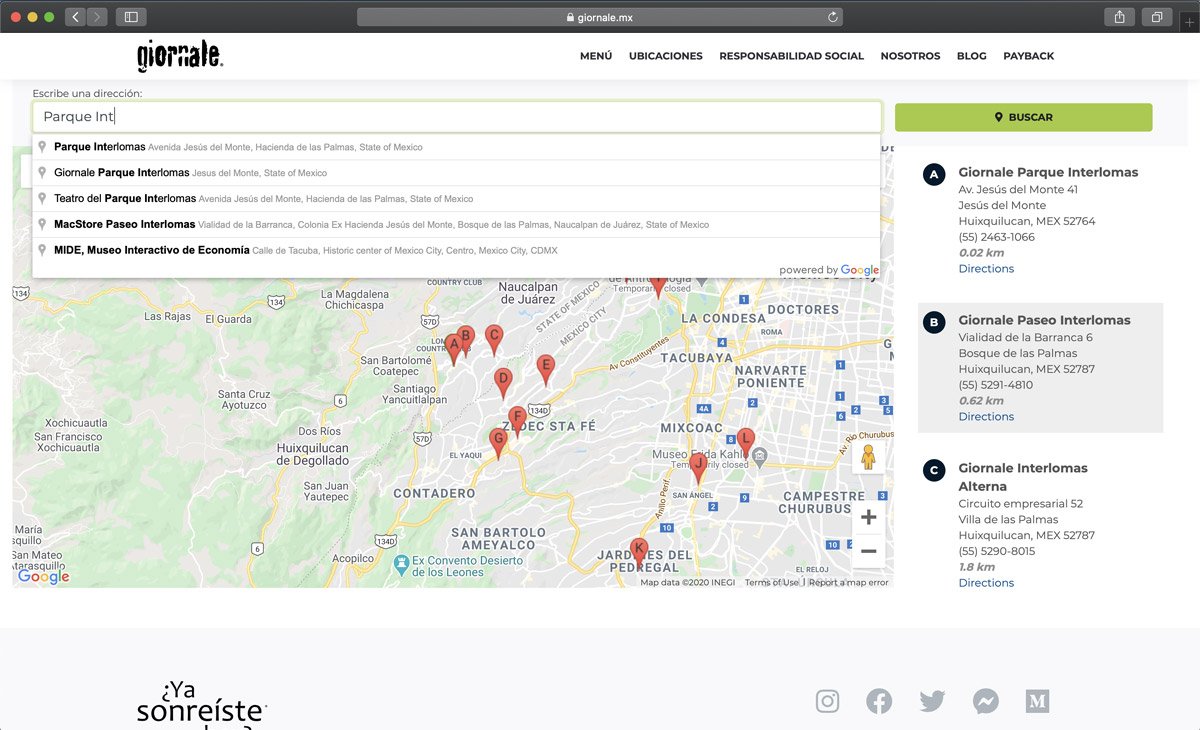Select the Giornale Interlomas Alterna result title
This screenshot has height=730, width=1200.
coord(1023,477)
